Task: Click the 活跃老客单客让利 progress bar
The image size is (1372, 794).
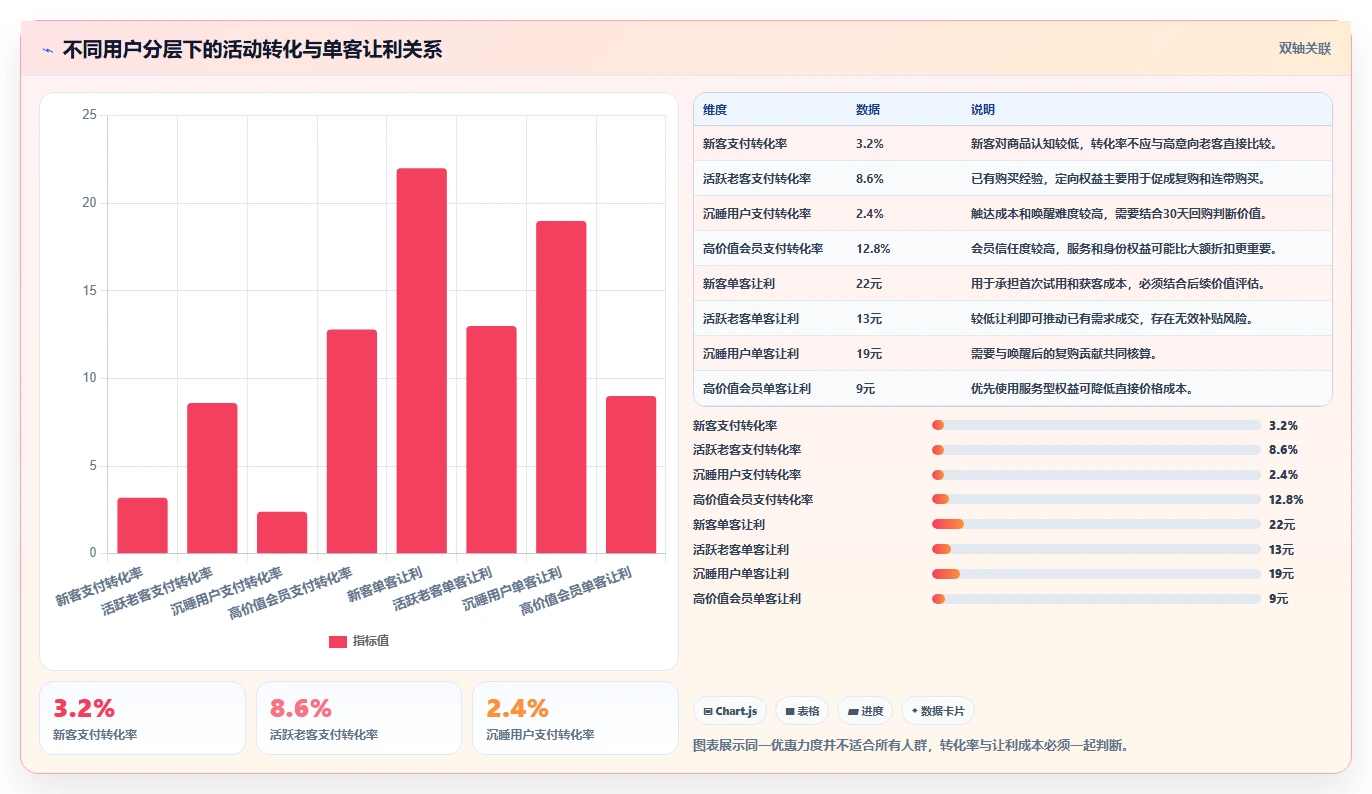Action: (1096, 549)
